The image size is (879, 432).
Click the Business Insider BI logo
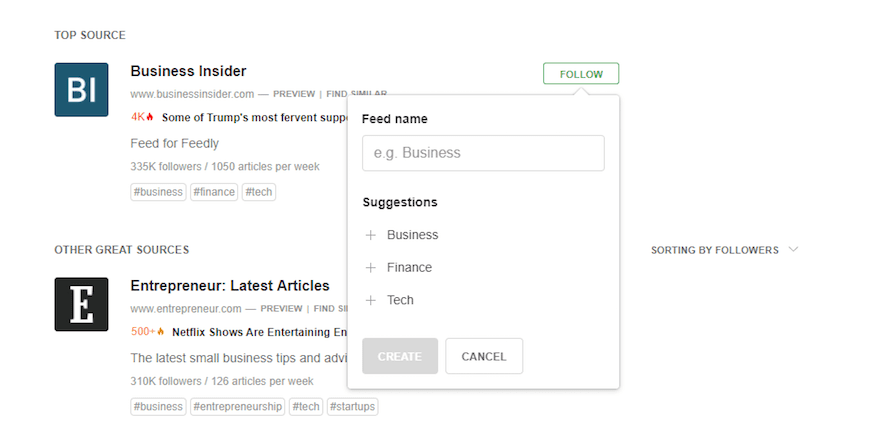(x=81, y=90)
